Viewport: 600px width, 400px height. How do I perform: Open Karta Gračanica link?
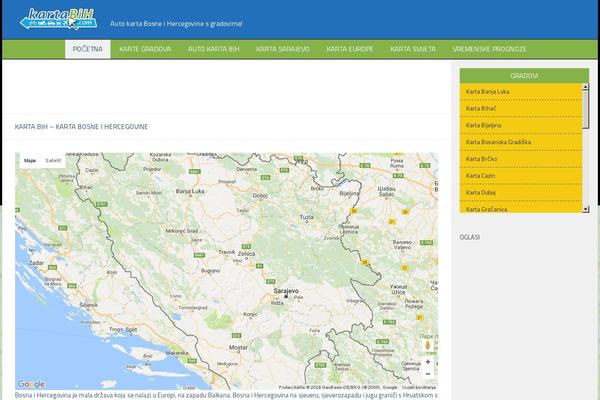[x=521, y=207]
